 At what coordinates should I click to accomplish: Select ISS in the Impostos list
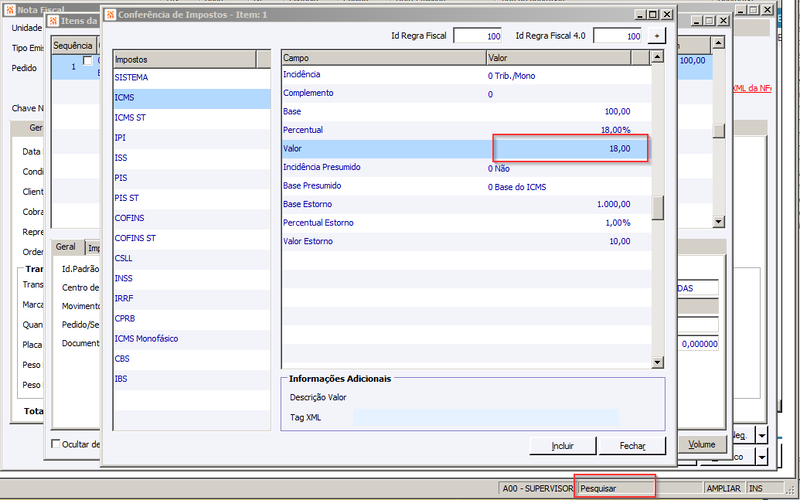(x=192, y=158)
